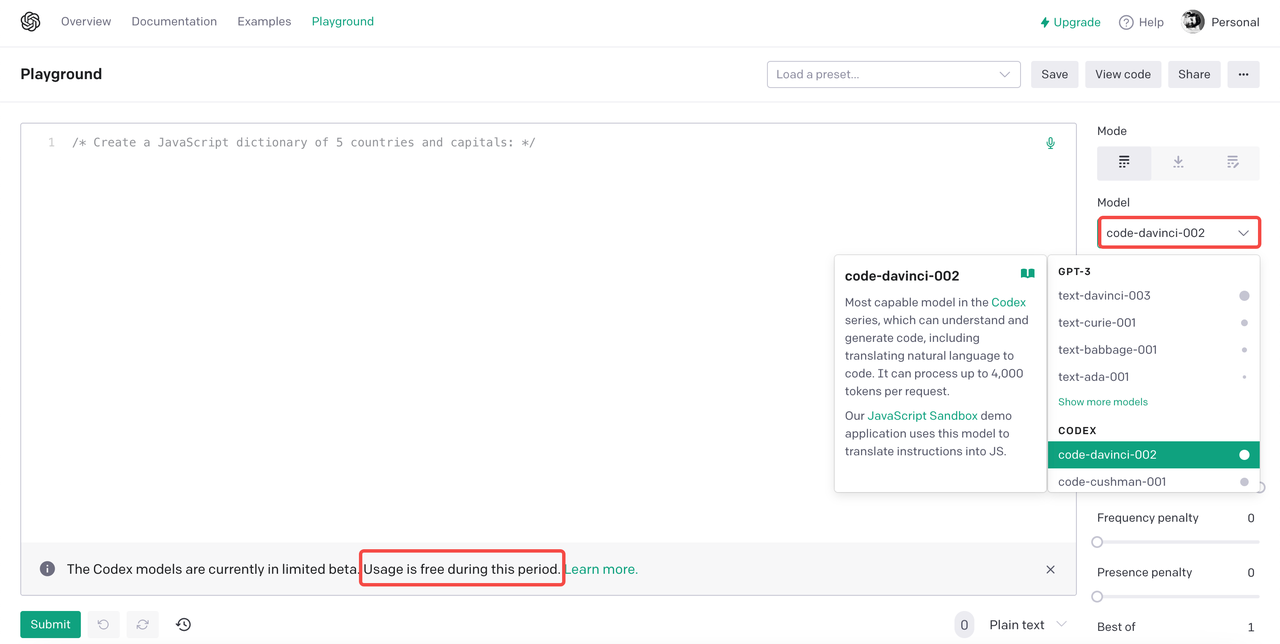The image size is (1280, 644).
Task: Adjust the Presence penalty slider
Action: click(1178, 597)
